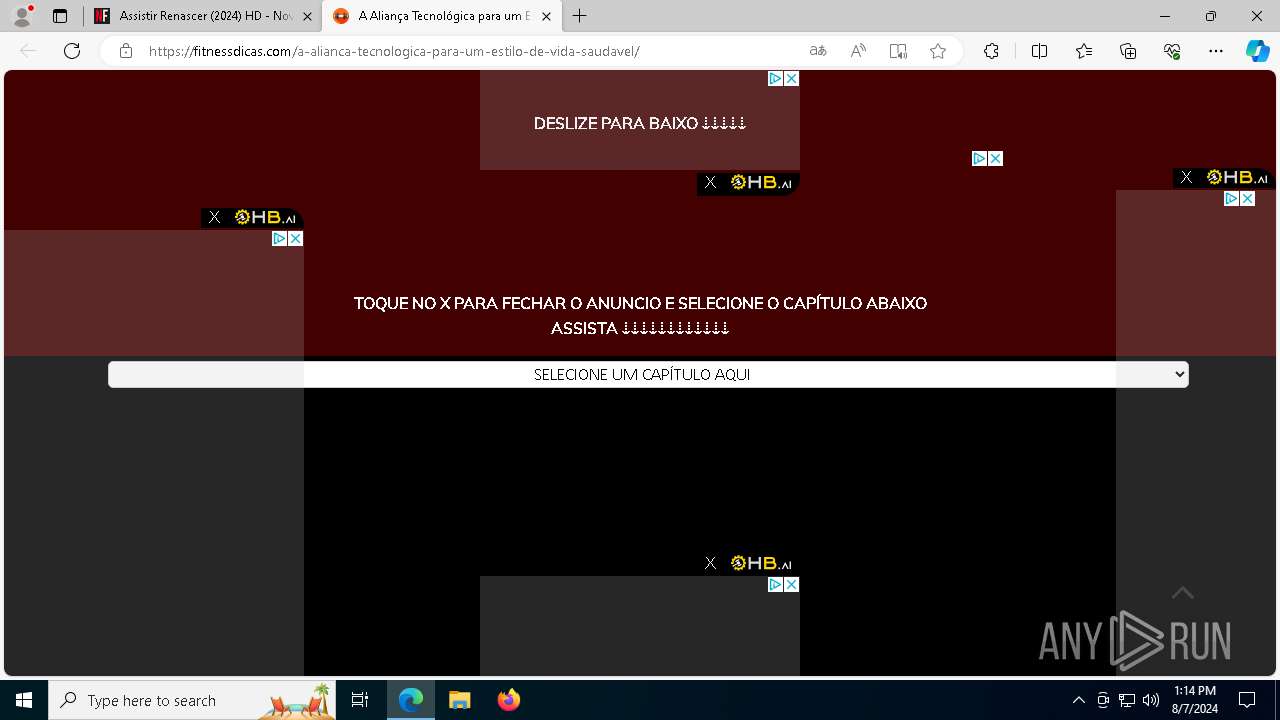Open Task View on taskbar

[360, 700]
